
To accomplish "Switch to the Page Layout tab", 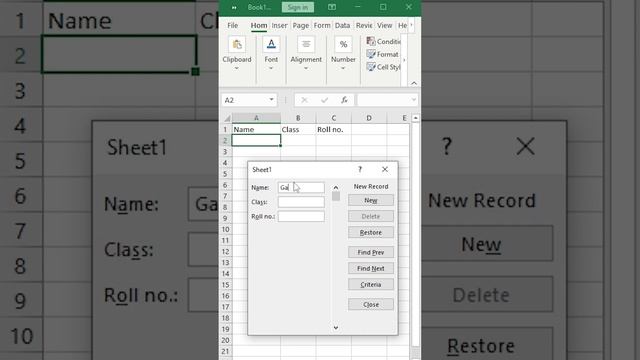I will tap(301, 25).
